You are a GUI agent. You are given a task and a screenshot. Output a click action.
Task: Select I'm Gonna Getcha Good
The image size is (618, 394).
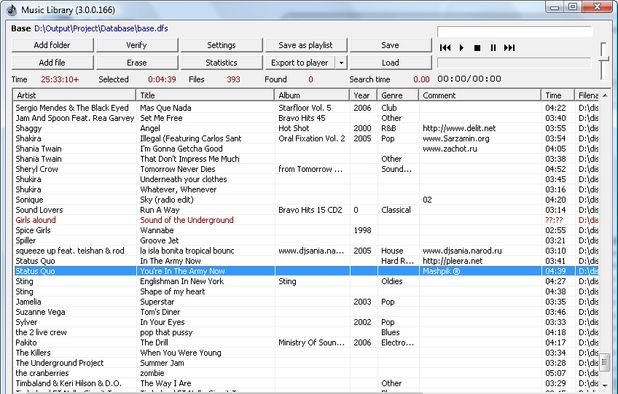(x=306, y=149)
